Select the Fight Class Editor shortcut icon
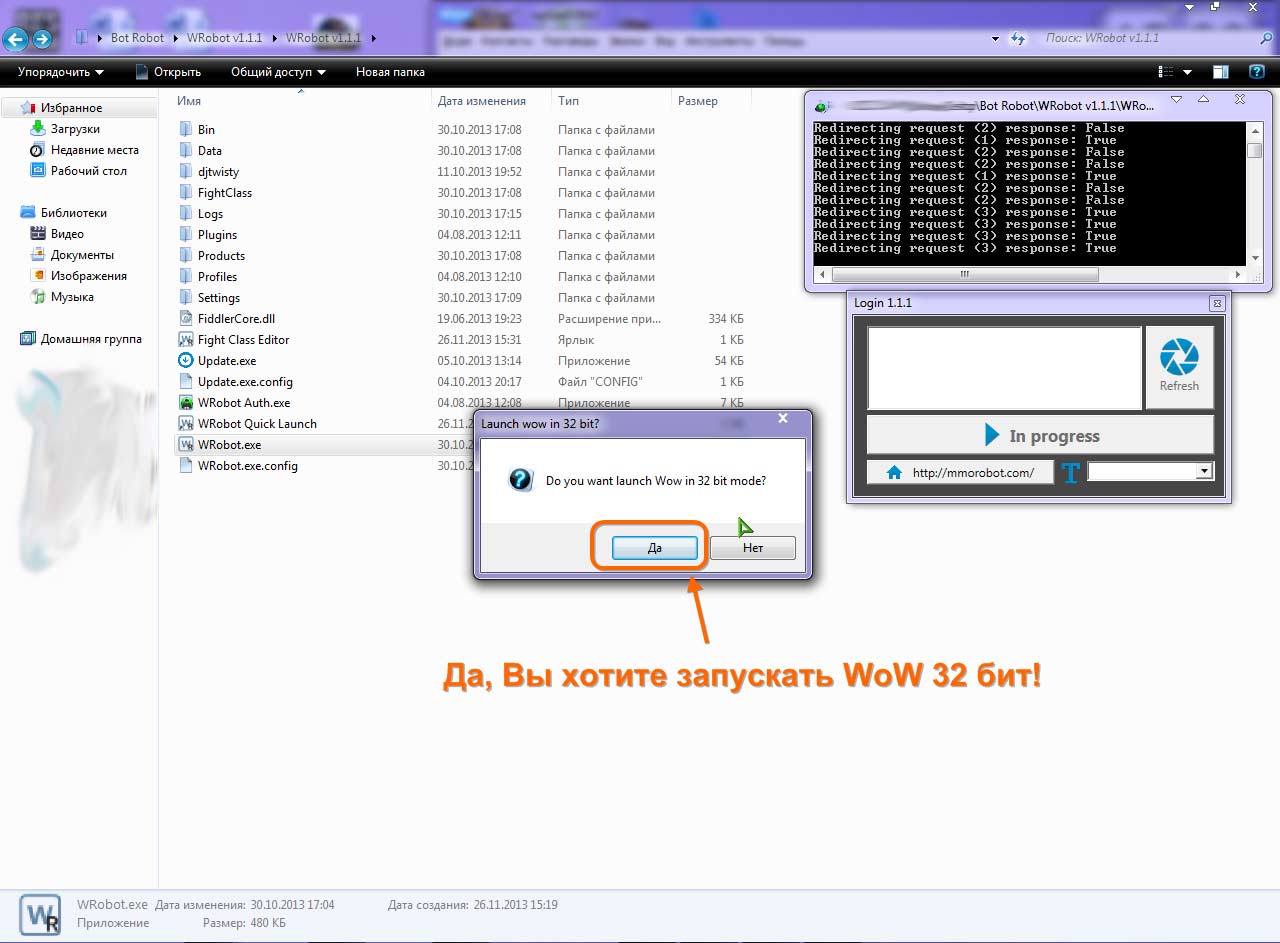 [185, 339]
